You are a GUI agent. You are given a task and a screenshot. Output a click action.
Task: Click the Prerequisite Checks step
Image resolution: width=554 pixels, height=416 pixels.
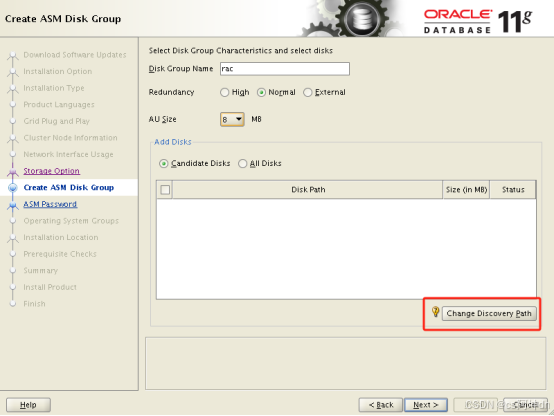60,254
